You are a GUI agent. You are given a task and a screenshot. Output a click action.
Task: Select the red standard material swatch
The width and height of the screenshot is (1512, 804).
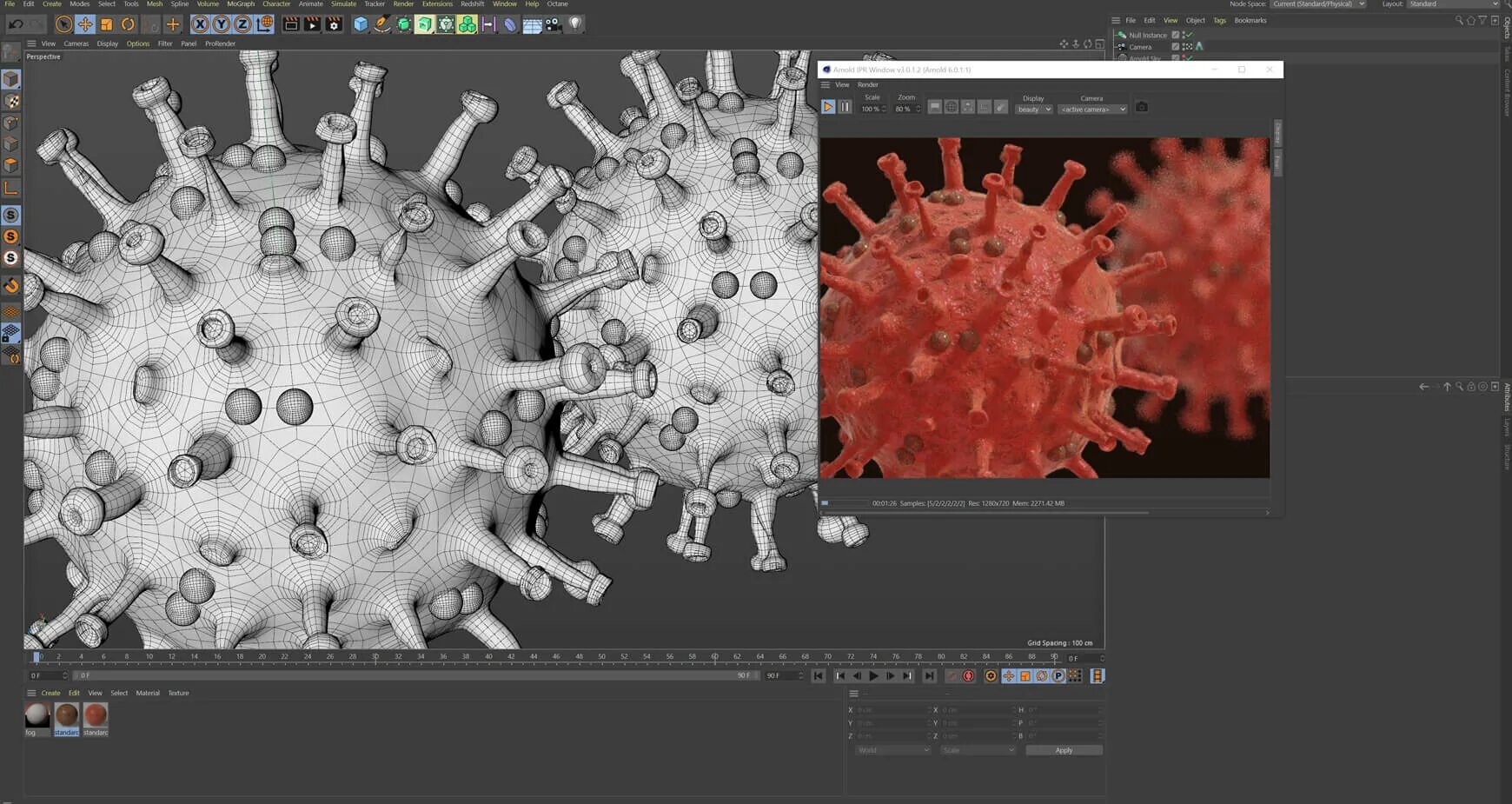point(96,715)
